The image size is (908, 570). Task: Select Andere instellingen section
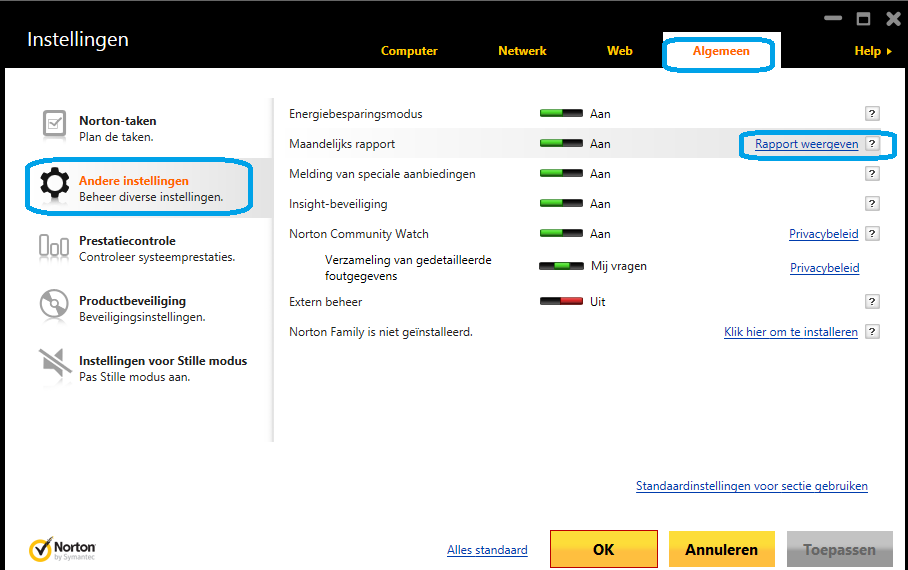click(x=148, y=188)
